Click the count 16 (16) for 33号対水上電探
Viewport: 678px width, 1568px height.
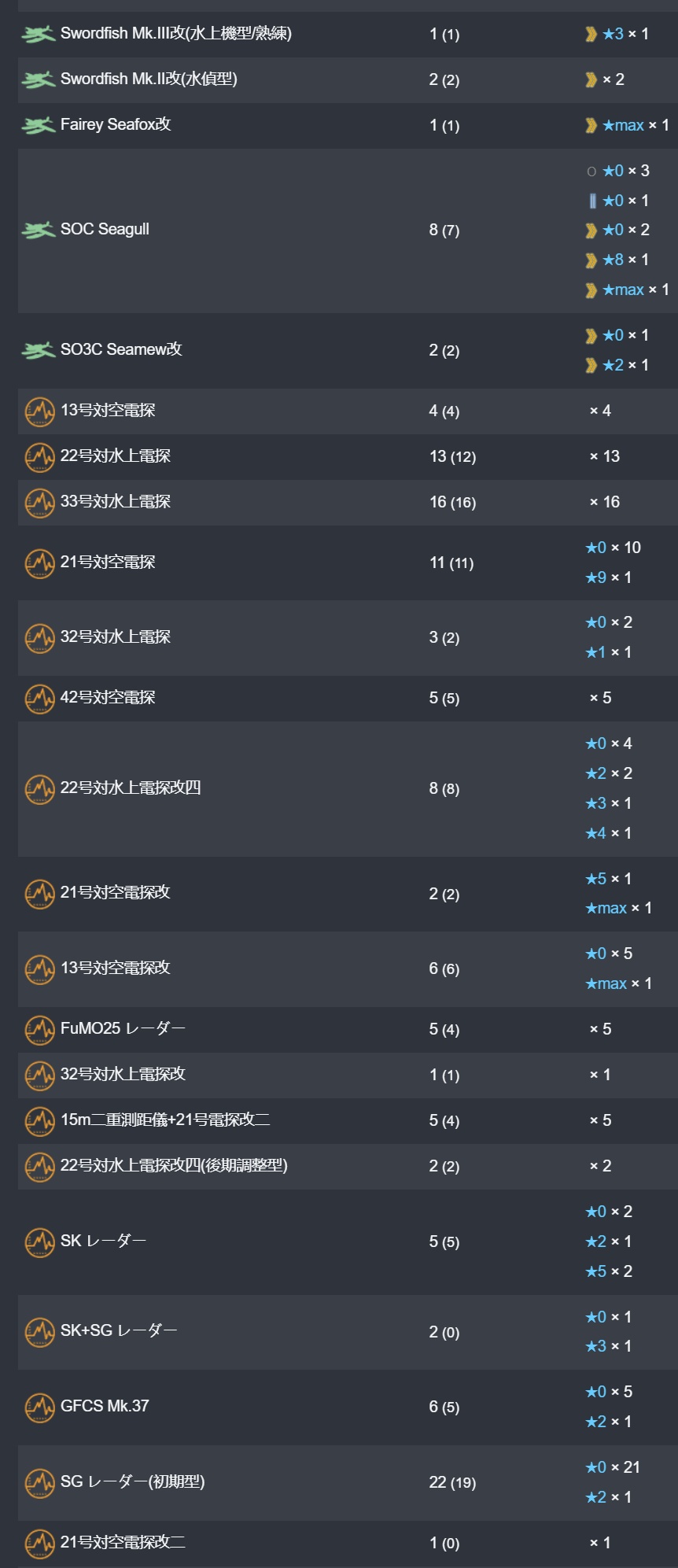click(452, 502)
